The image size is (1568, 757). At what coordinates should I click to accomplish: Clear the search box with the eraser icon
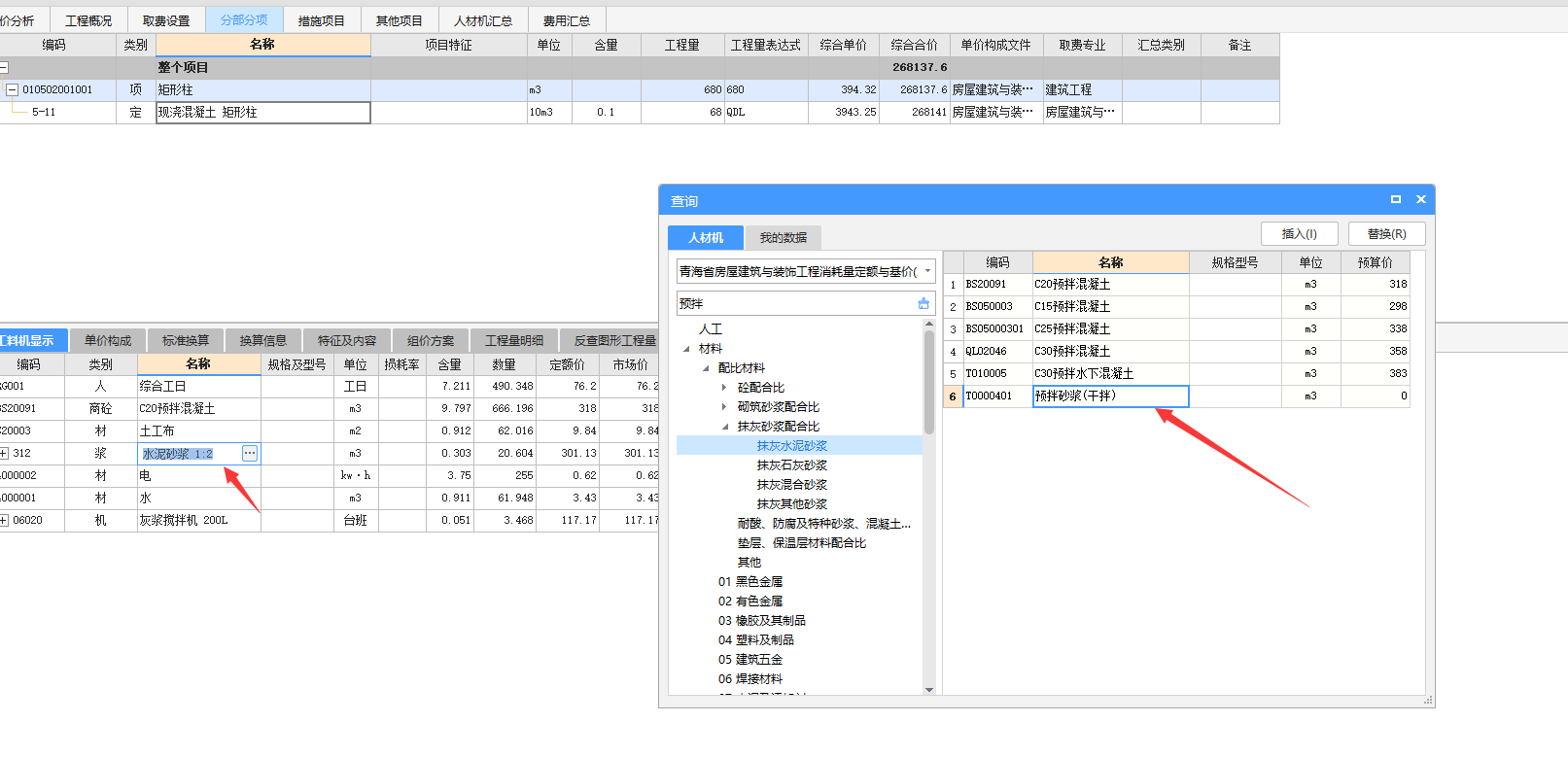tap(923, 304)
